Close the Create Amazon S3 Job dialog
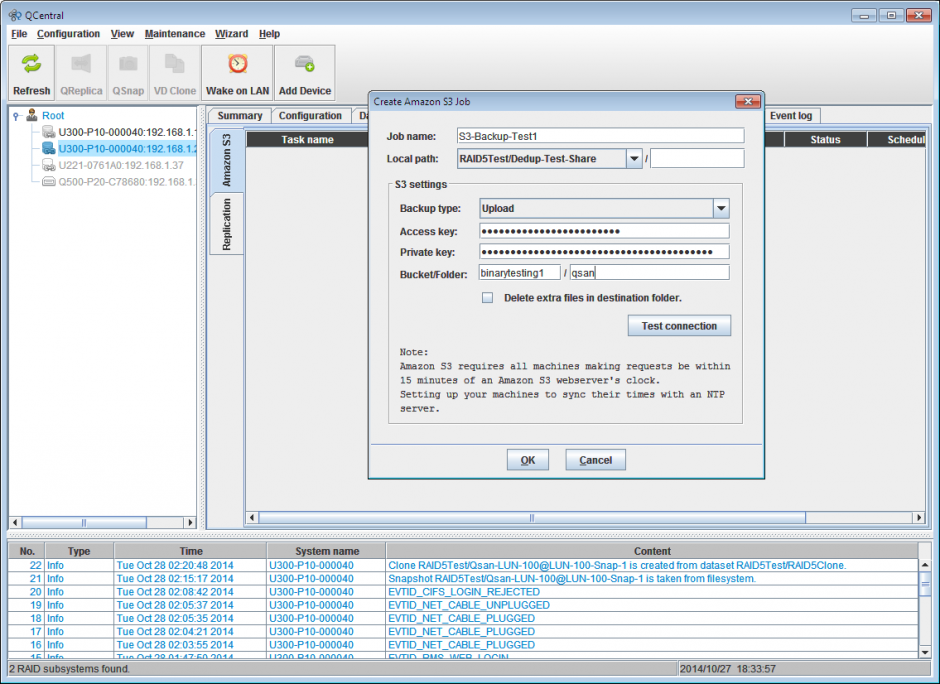The height and width of the screenshot is (684, 940). tap(748, 101)
